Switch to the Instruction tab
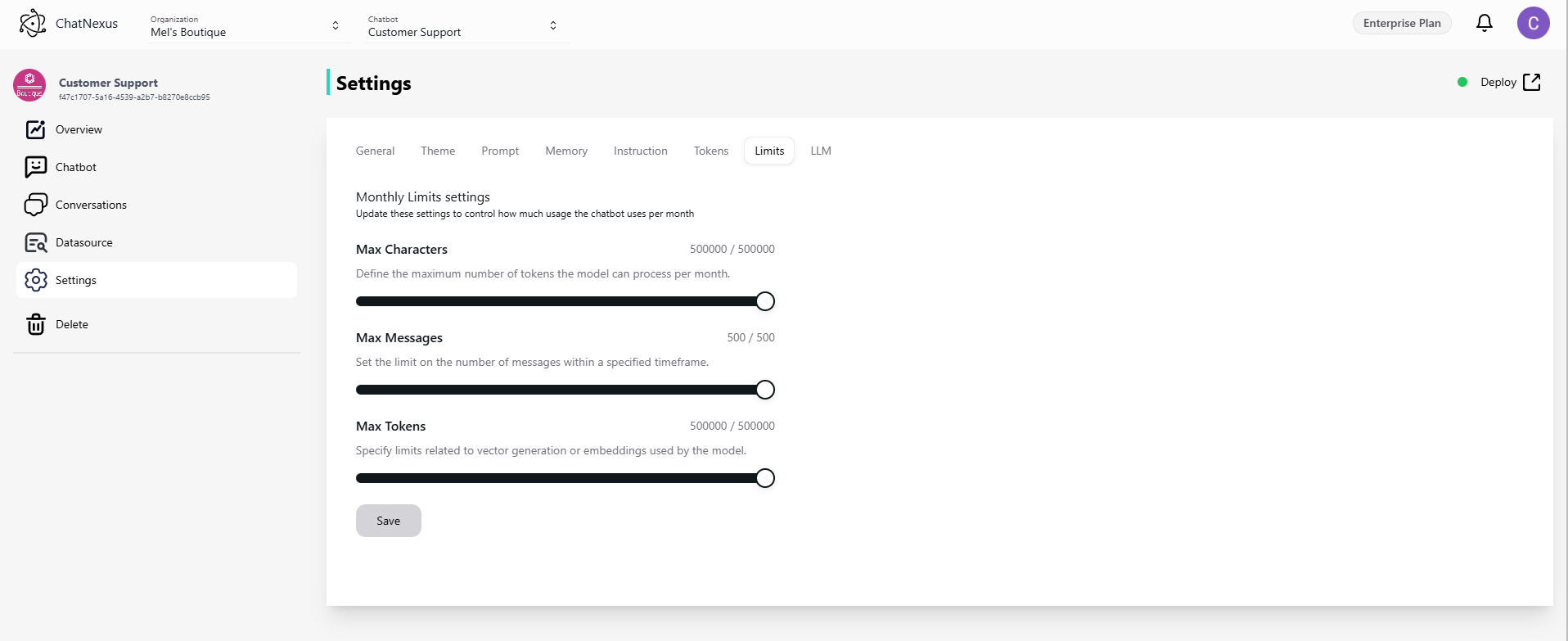Image resolution: width=1568 pixels, height=641 pixels. pyautogui.click(x=641, y=151)
